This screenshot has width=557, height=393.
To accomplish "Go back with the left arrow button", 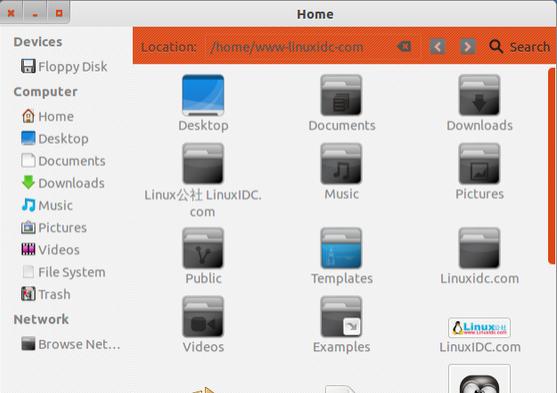I will [437, 47].
